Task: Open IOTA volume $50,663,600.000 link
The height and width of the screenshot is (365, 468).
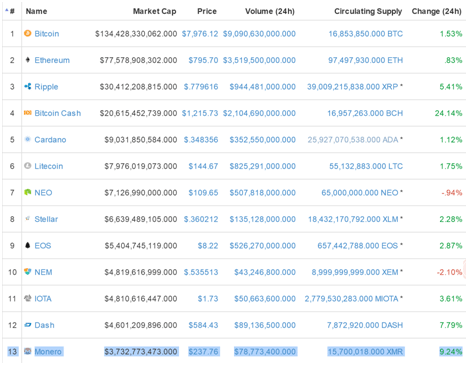Action: tap(265, 299)
